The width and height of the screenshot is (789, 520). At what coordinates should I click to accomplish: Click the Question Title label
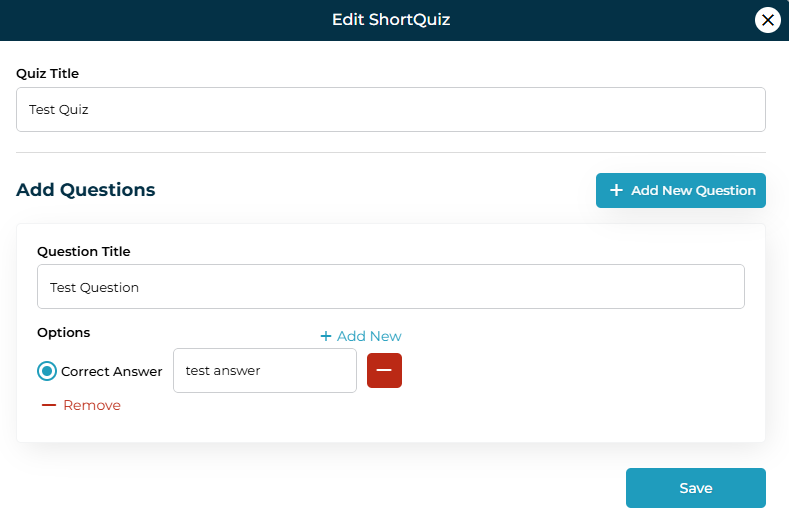pos(83,251)
